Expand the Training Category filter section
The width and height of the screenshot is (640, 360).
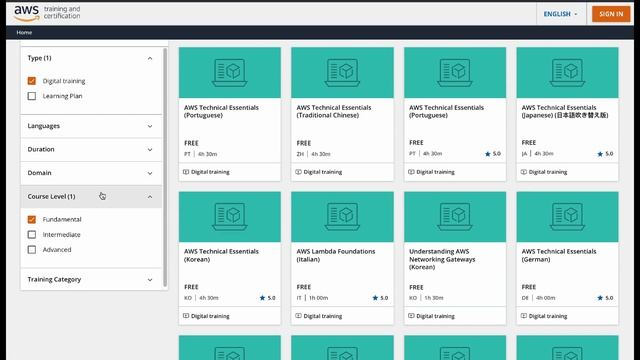[x=90, y=279]
